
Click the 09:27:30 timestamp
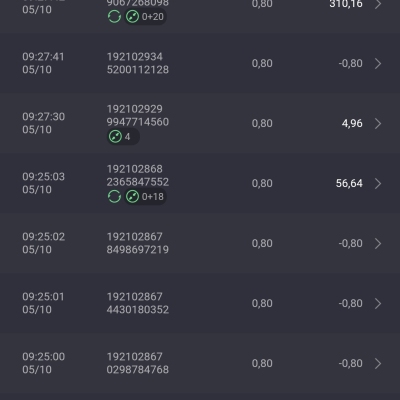click(x=44, y=117)
